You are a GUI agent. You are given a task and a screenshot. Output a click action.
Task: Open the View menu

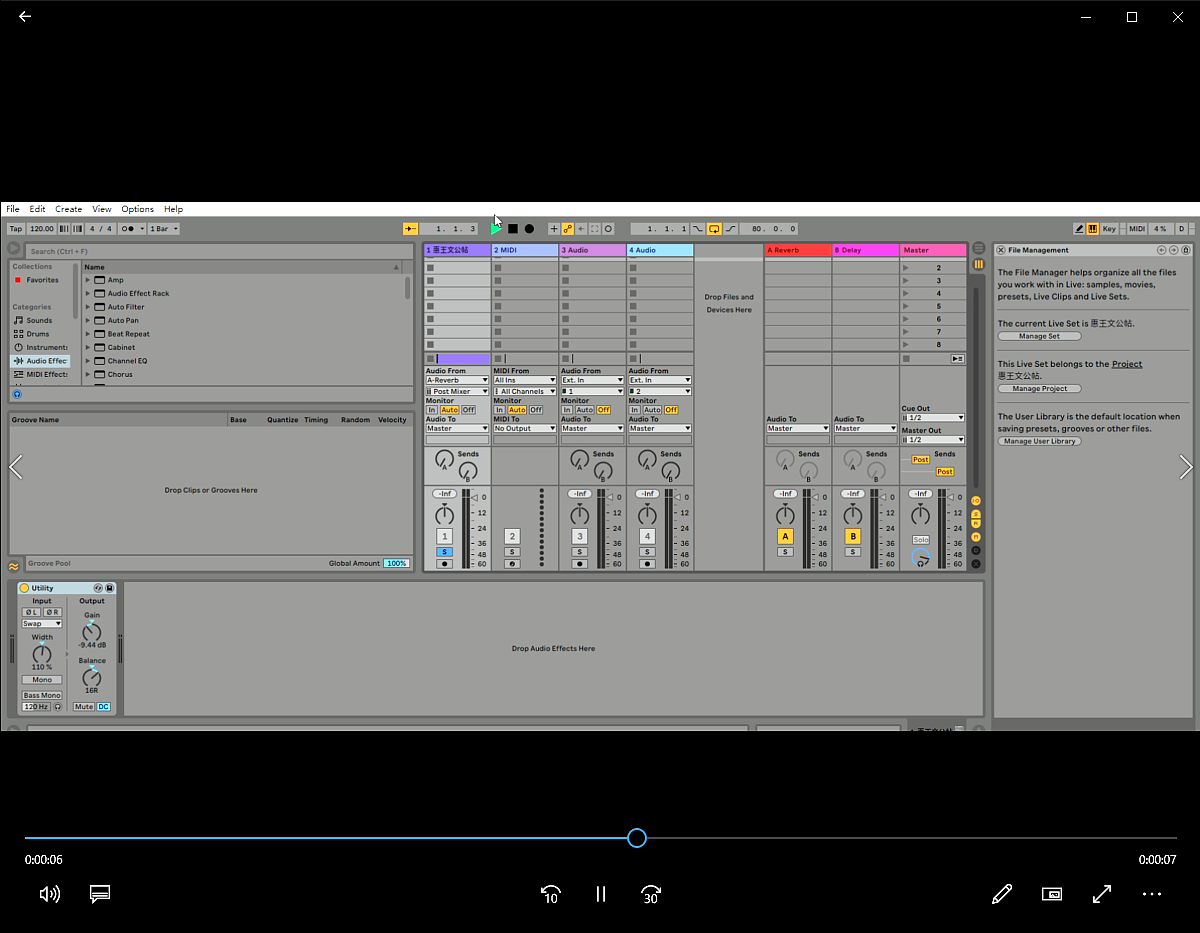(x=102, y=209)
